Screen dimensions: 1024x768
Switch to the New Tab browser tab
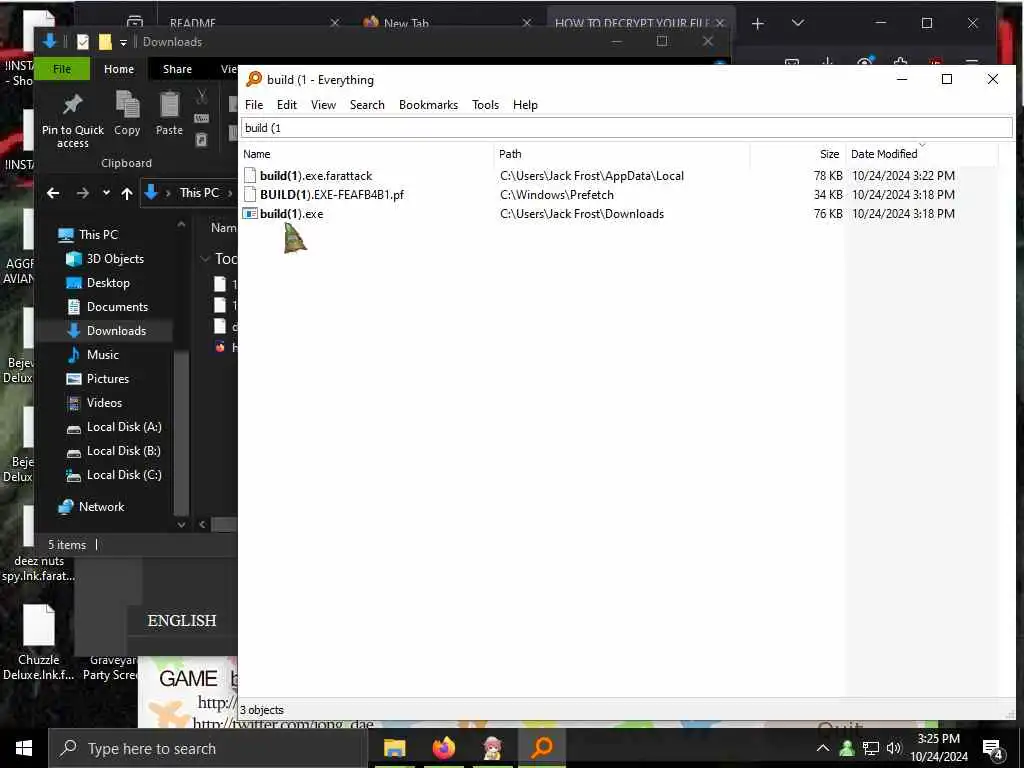pyautogui.click(x=406, y=24)
